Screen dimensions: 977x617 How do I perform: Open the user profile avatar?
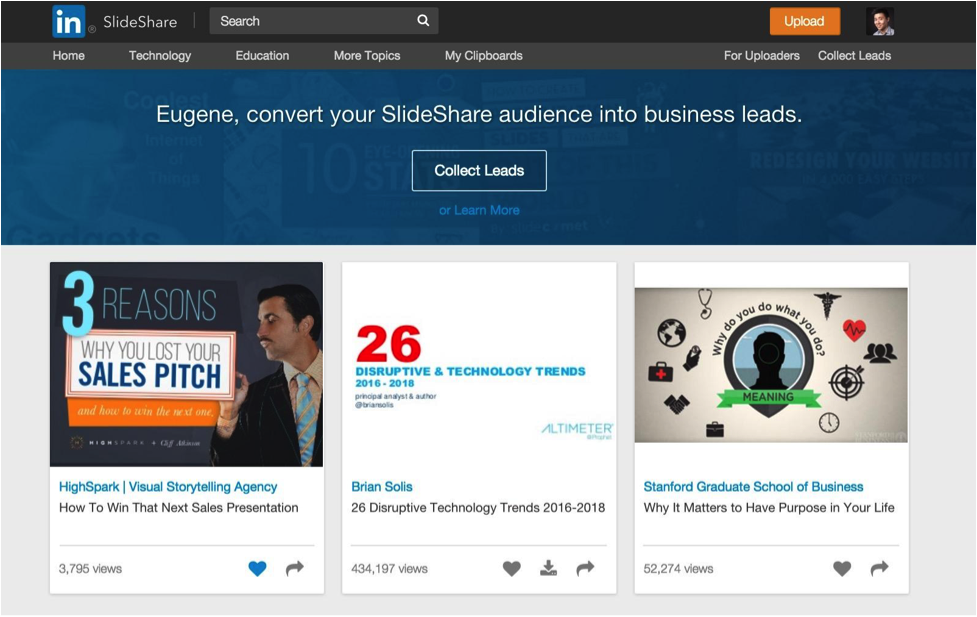[x=880, y=22]
